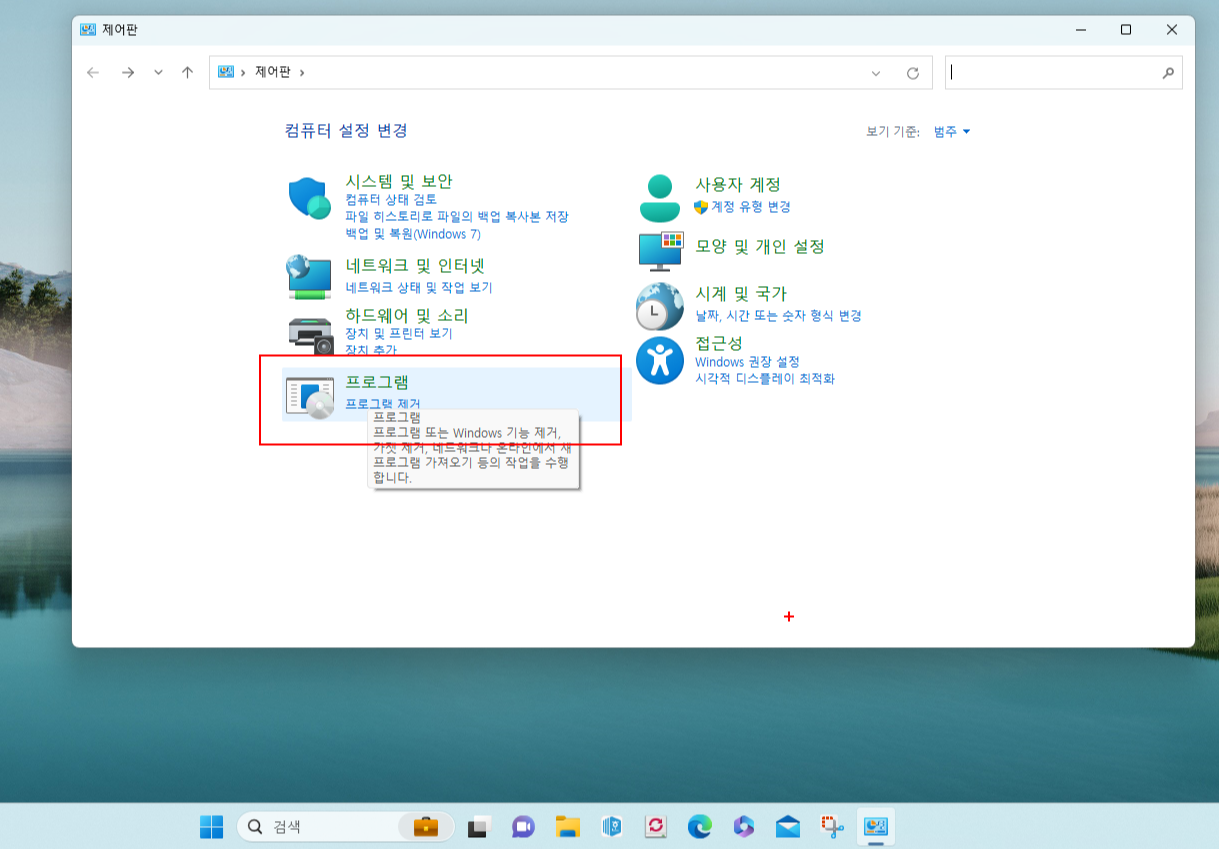Open the Mail app from taskbar
This screenshot has width=1219, height=849.
click(x=788, y=827)
